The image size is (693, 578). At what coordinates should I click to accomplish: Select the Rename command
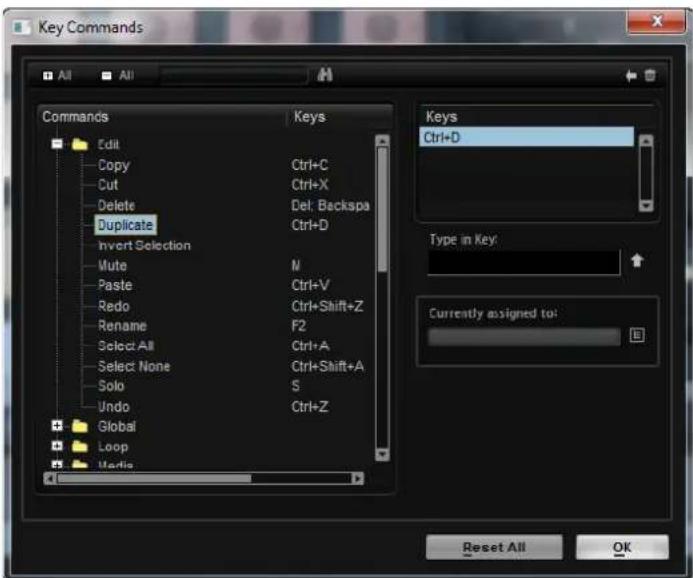point(122,326)
